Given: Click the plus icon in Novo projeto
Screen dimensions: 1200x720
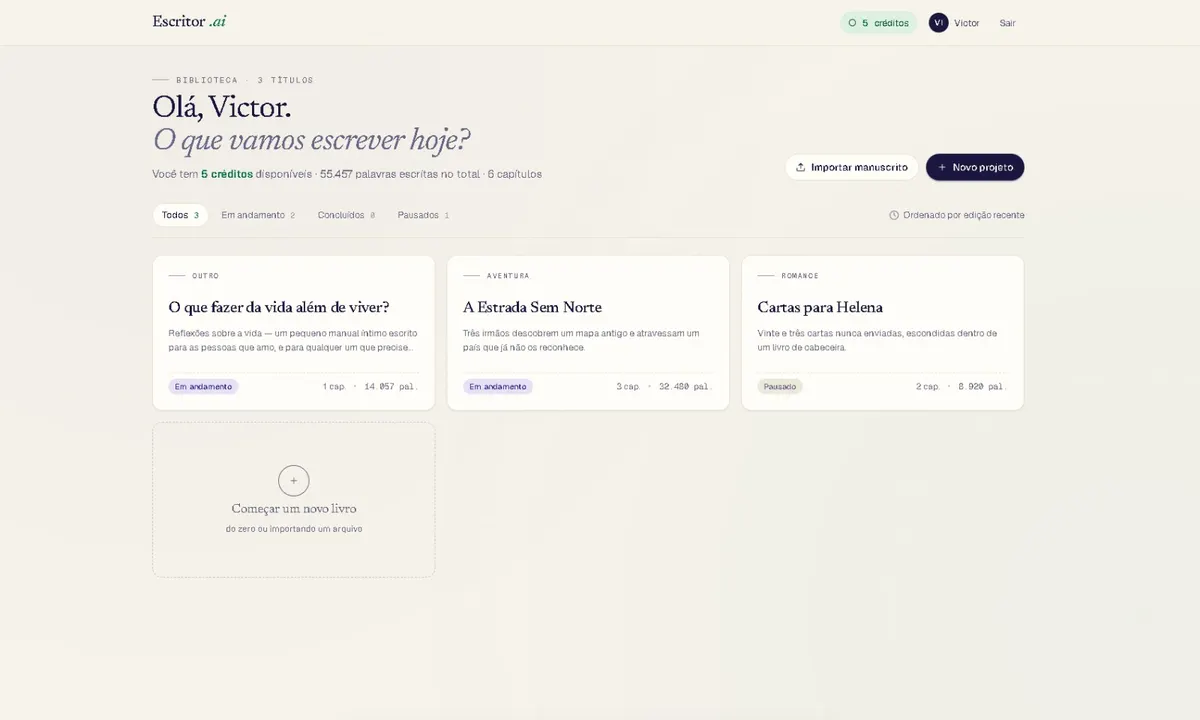Looking at the screenshot, I should (x=942, y=167).
